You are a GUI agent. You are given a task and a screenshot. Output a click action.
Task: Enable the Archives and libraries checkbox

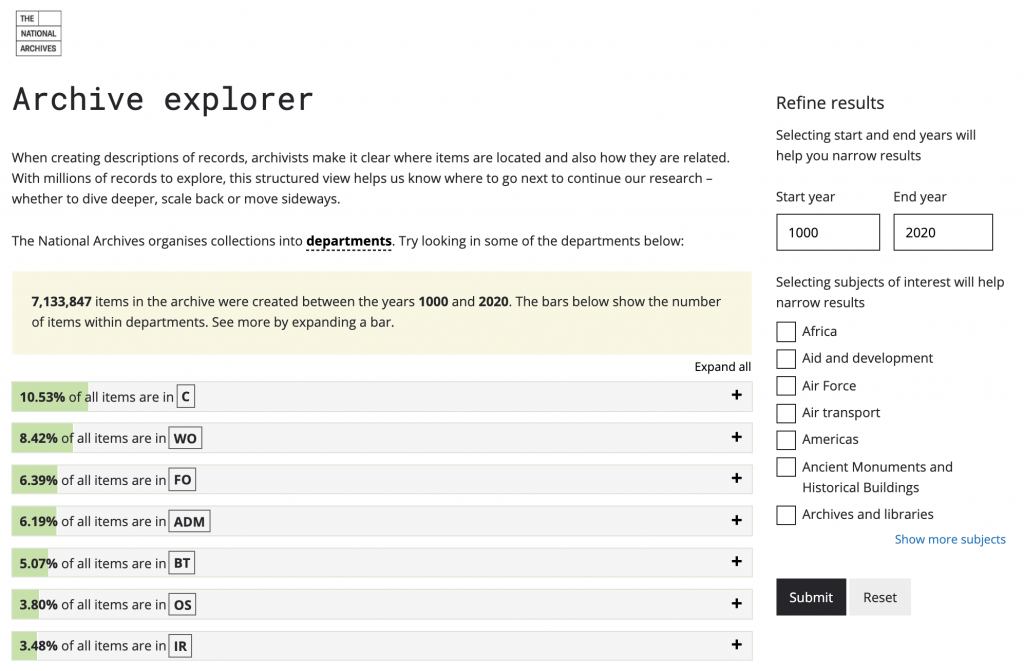[x=786, y=515]
